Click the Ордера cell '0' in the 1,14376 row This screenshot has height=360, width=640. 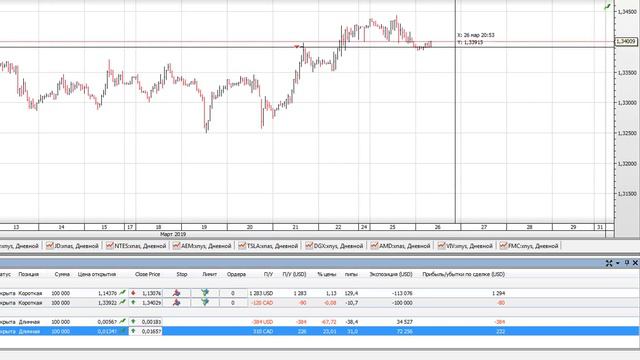pos(233,293)
